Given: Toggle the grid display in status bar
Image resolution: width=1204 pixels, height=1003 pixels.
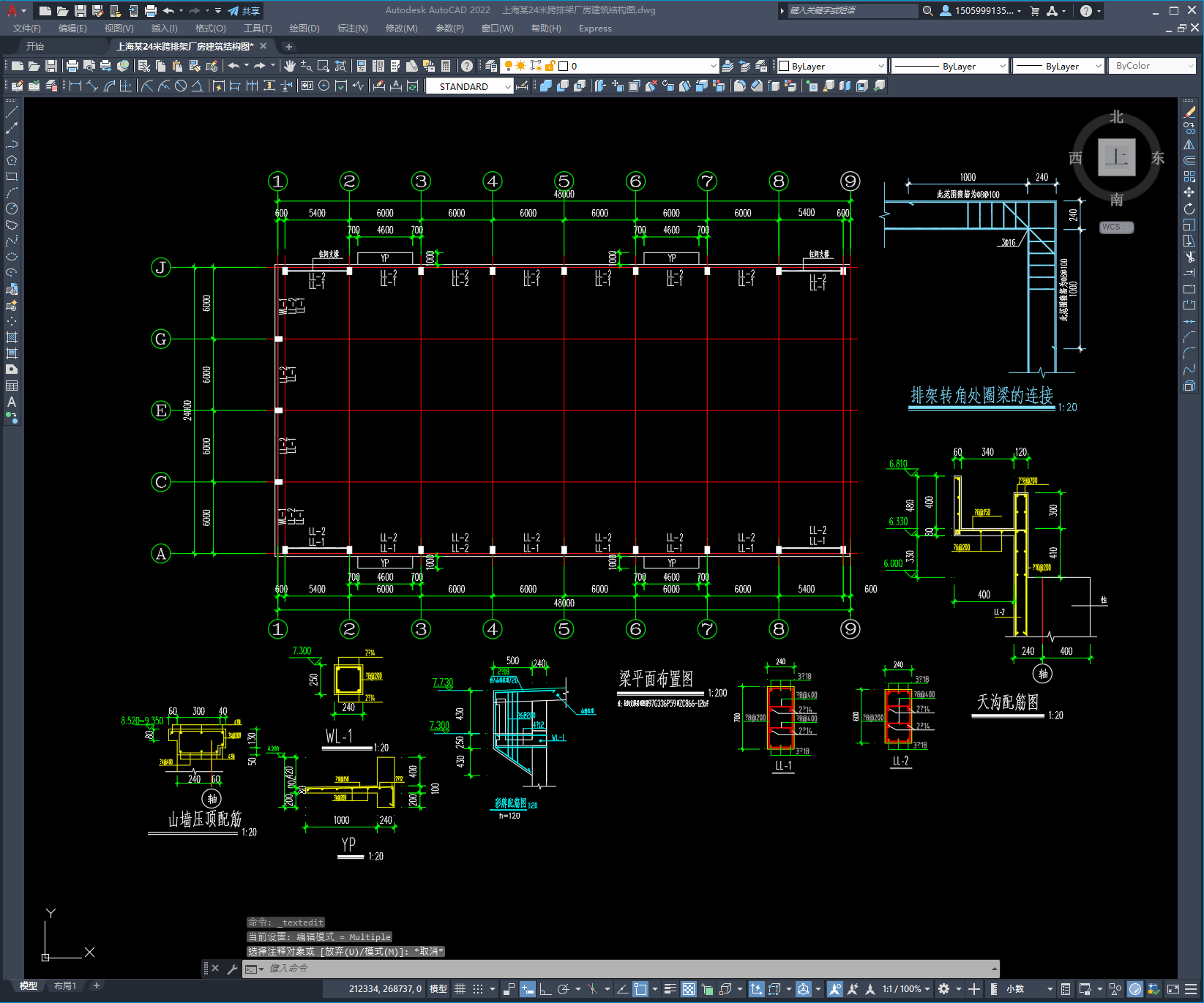Looking at the screenshot, I should click(460, 989).
